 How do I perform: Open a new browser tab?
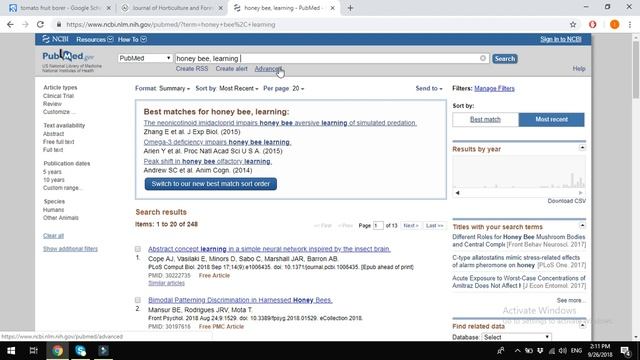(350, 8)
